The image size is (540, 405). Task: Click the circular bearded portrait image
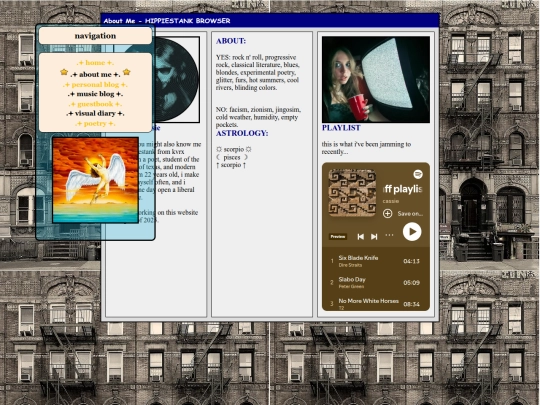176,80
